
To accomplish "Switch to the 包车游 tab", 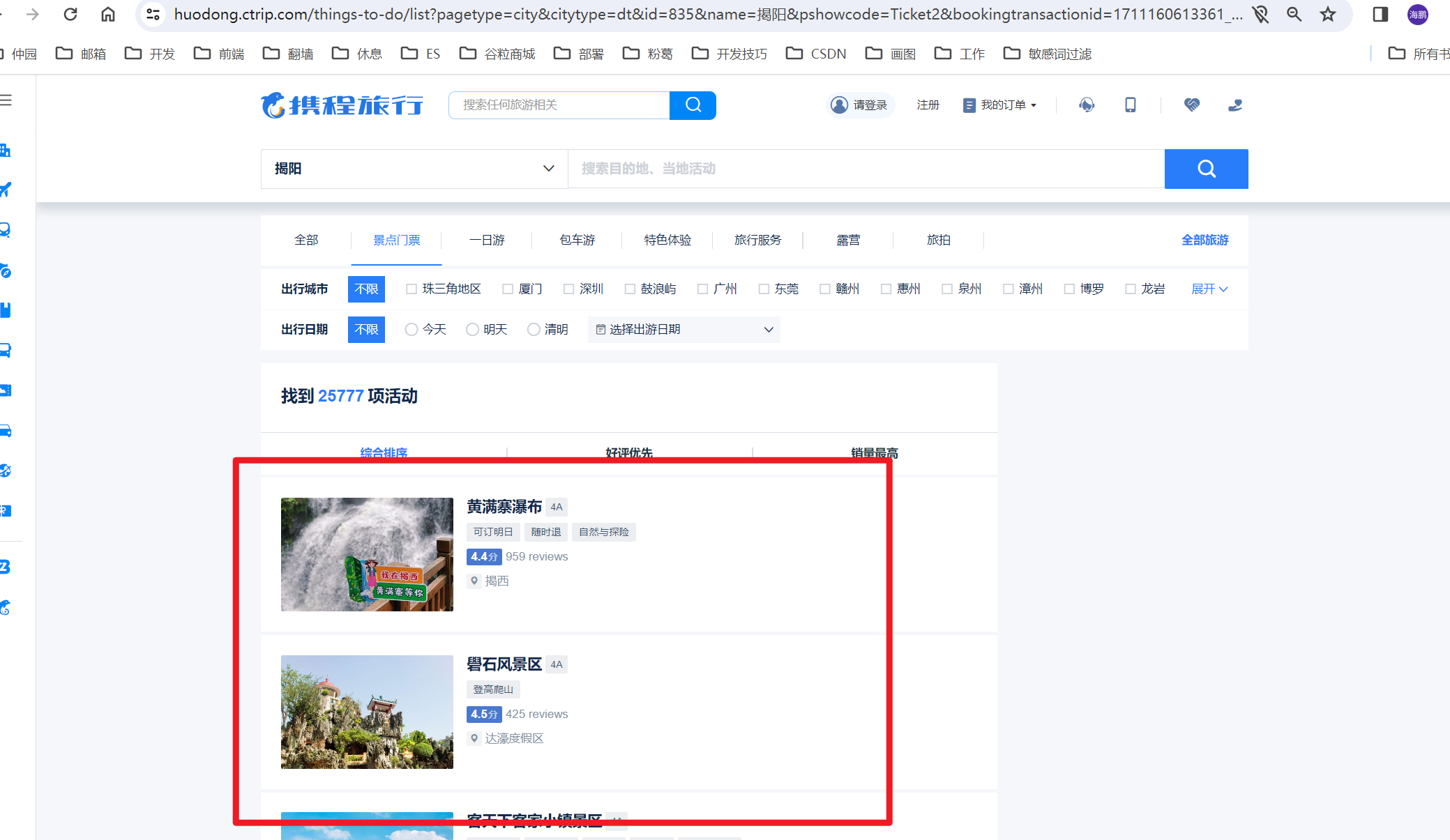I will coord(577,240).
